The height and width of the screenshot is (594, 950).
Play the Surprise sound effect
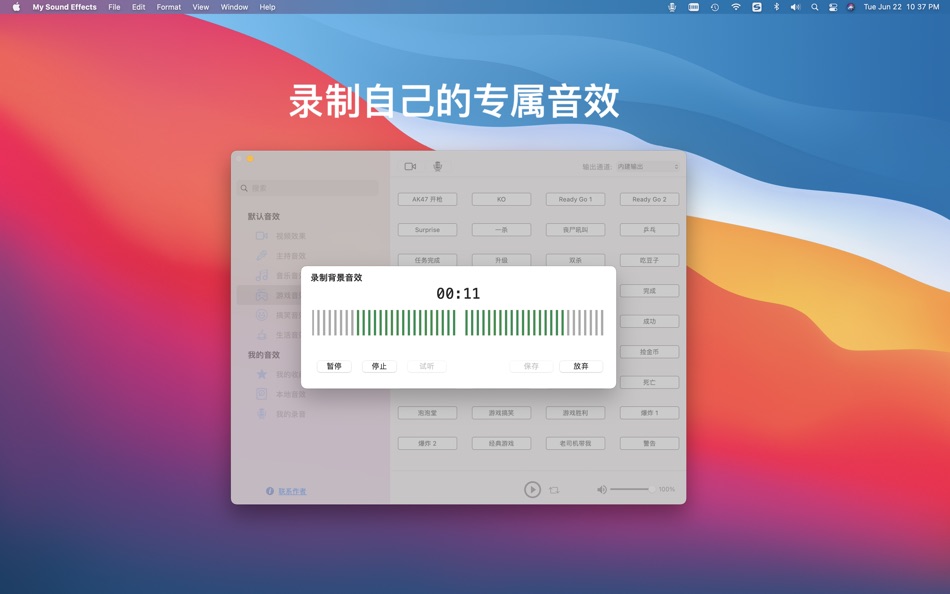coord(427,230)
